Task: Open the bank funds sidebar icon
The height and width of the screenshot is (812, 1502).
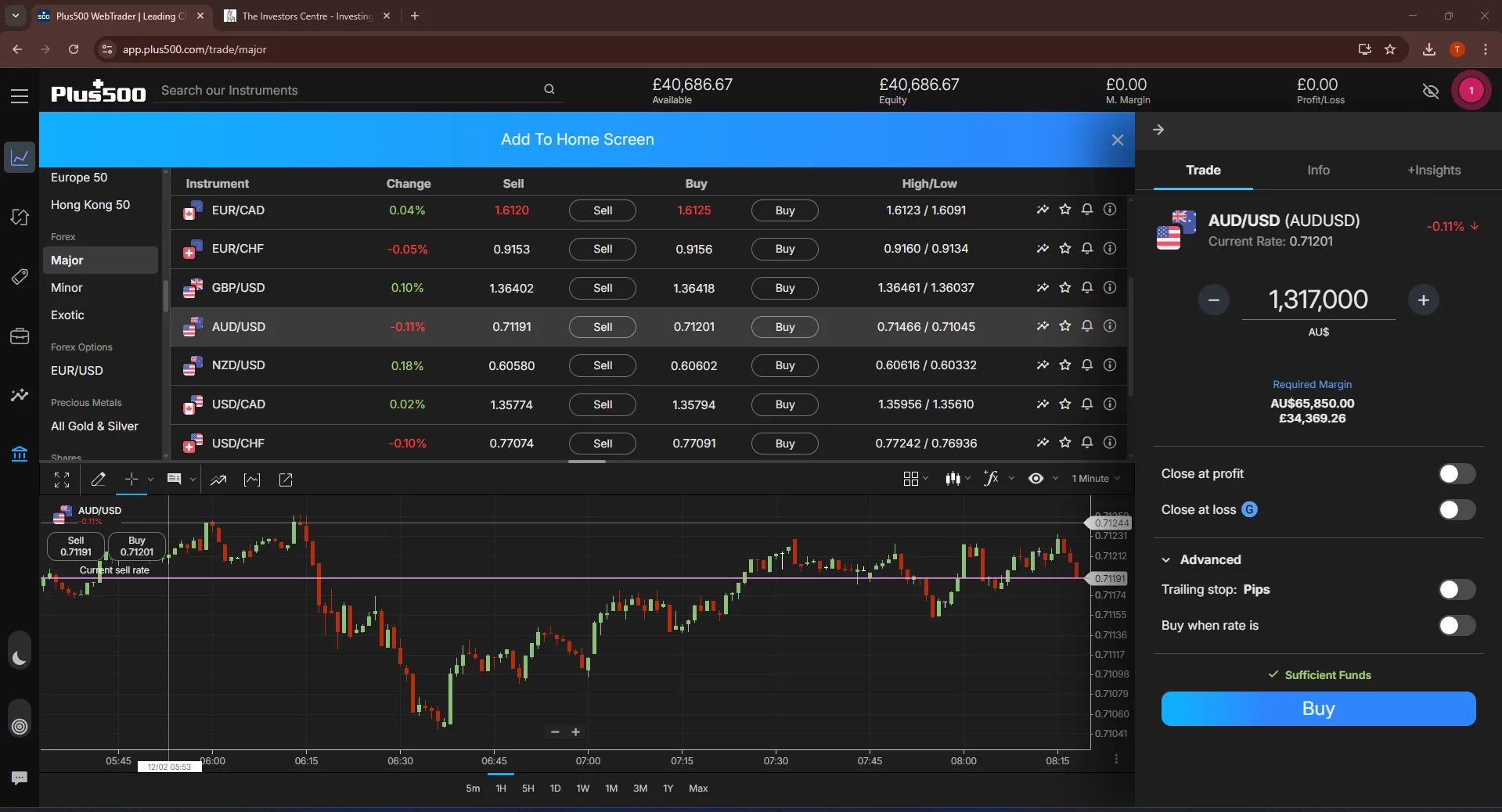Action: coord(20,454)
